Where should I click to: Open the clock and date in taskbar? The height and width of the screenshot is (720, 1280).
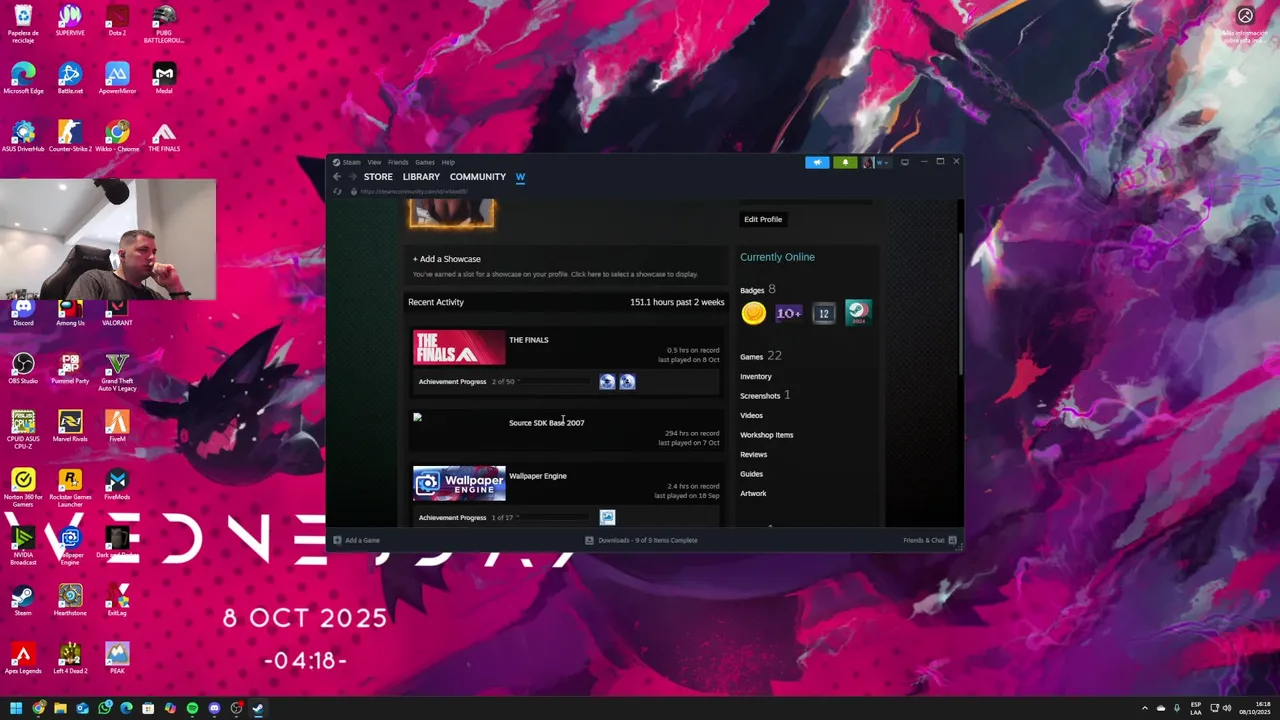[x=1254, y=708]
